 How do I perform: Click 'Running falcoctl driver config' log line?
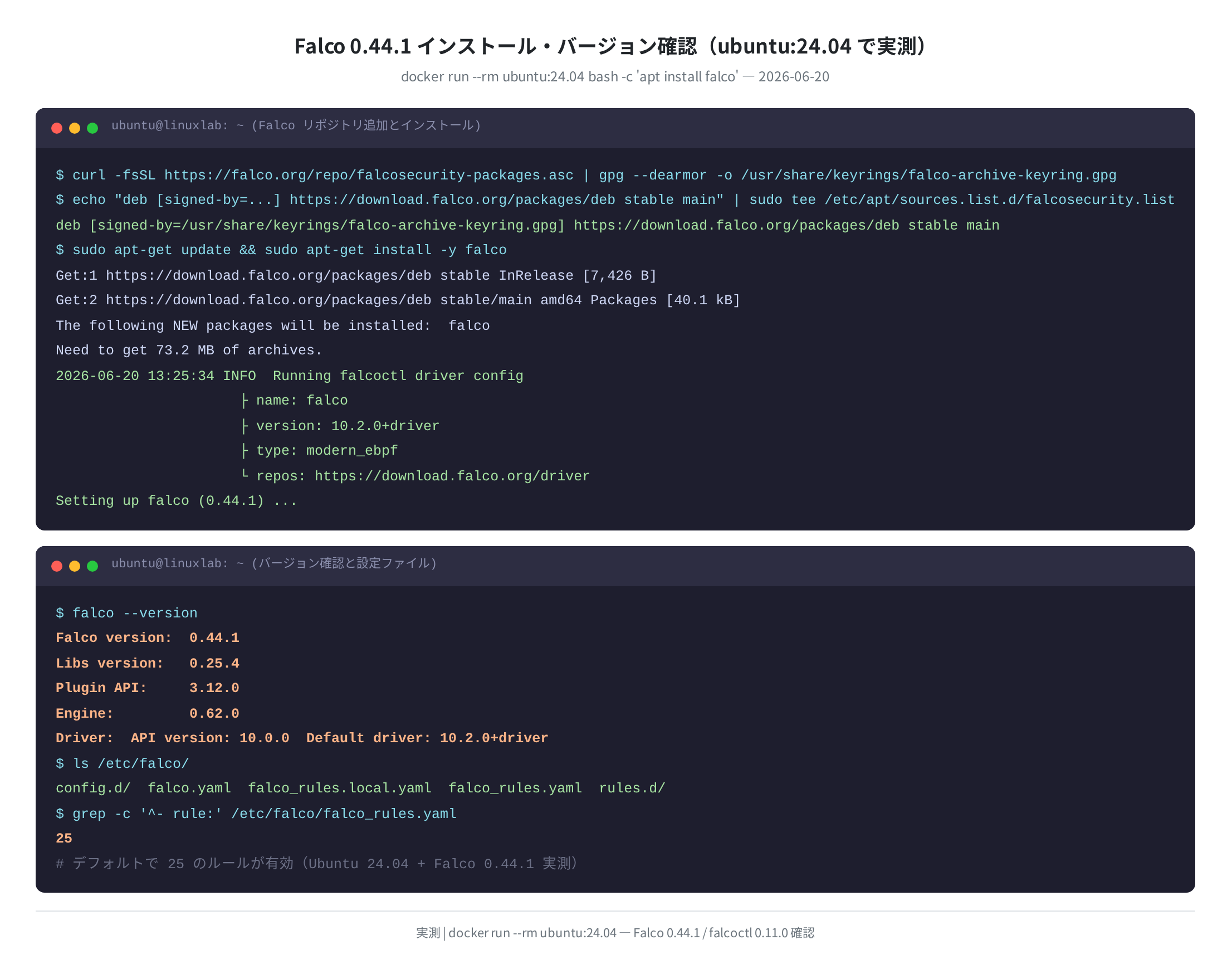tap(290, 377)
